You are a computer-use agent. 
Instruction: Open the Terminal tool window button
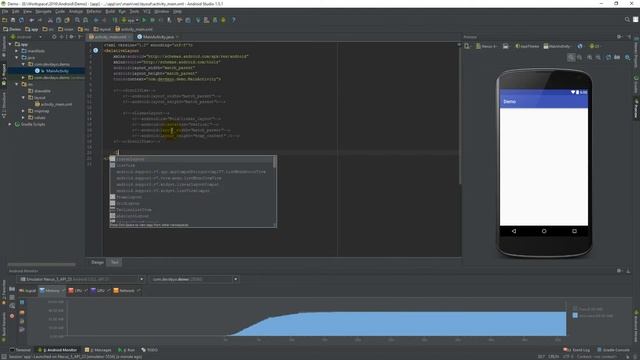pos(20,350)
